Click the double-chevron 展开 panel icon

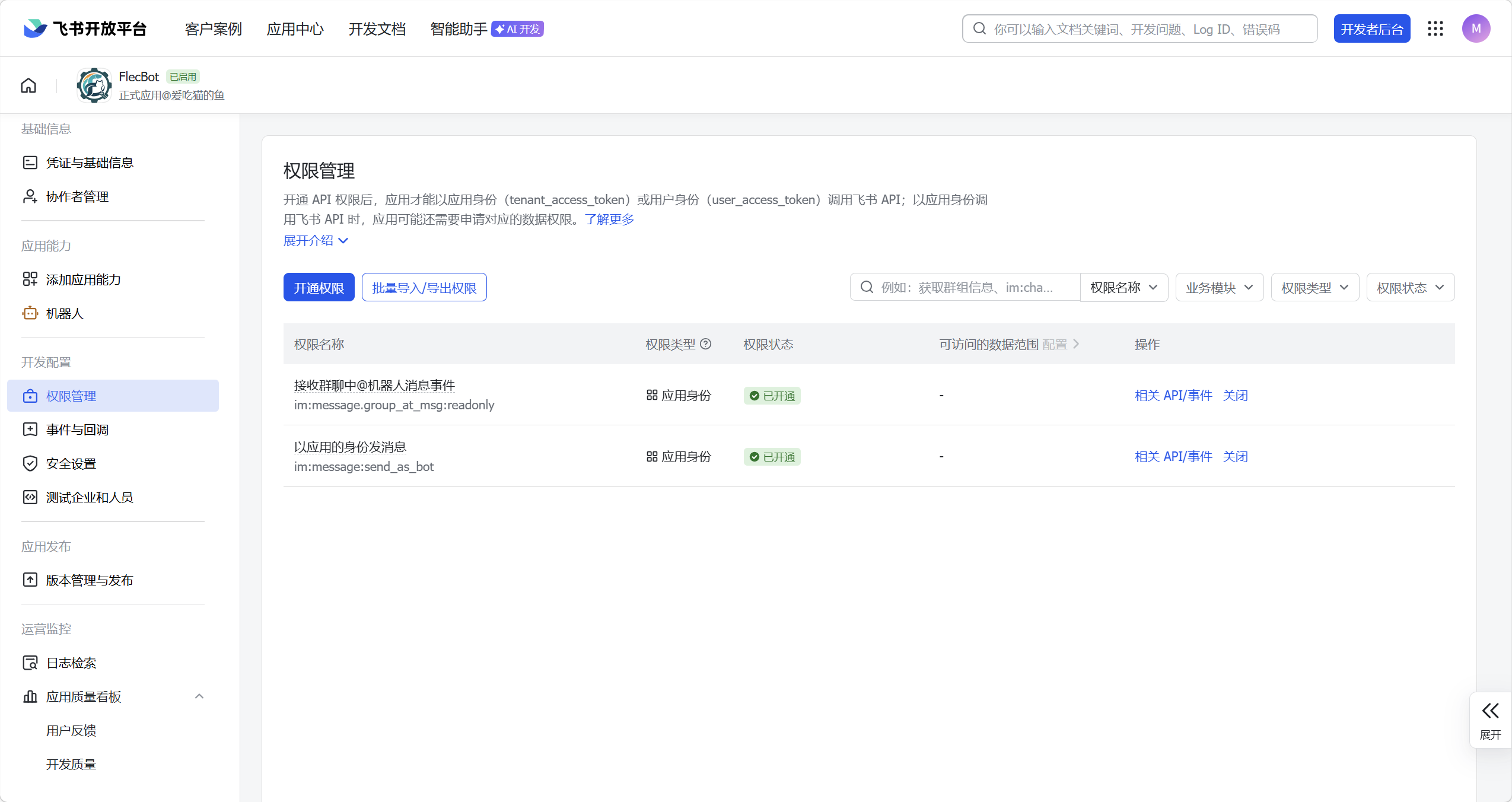pos(1490,711)
